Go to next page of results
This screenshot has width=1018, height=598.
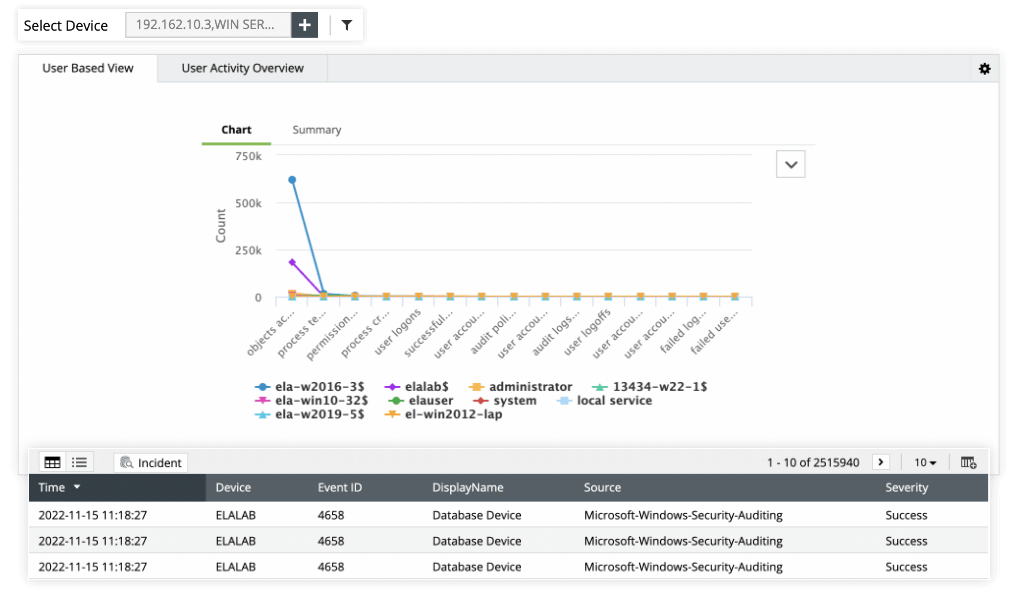tap(881, 462)
